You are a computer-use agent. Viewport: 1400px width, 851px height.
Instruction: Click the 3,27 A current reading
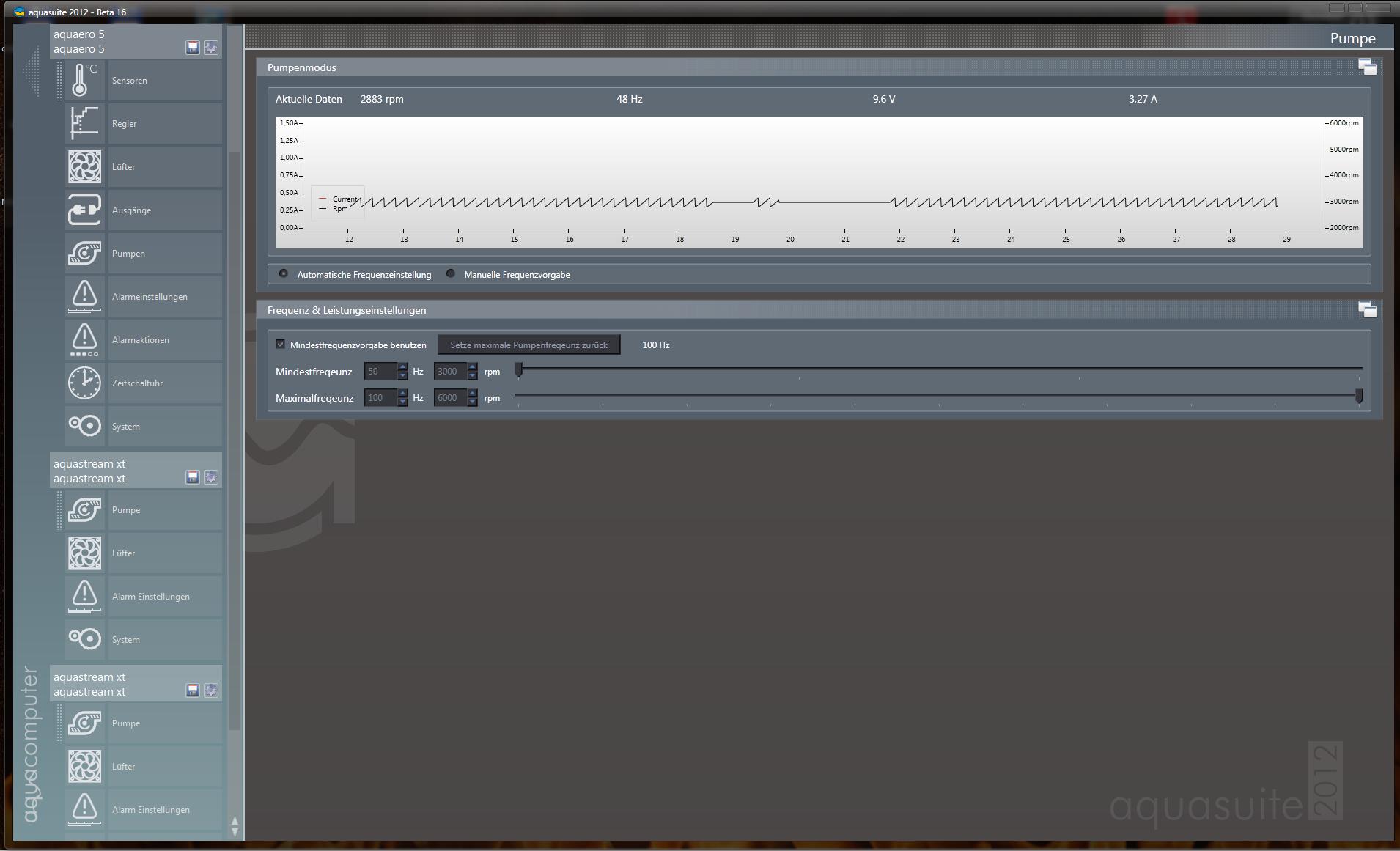pos(1143,99)
